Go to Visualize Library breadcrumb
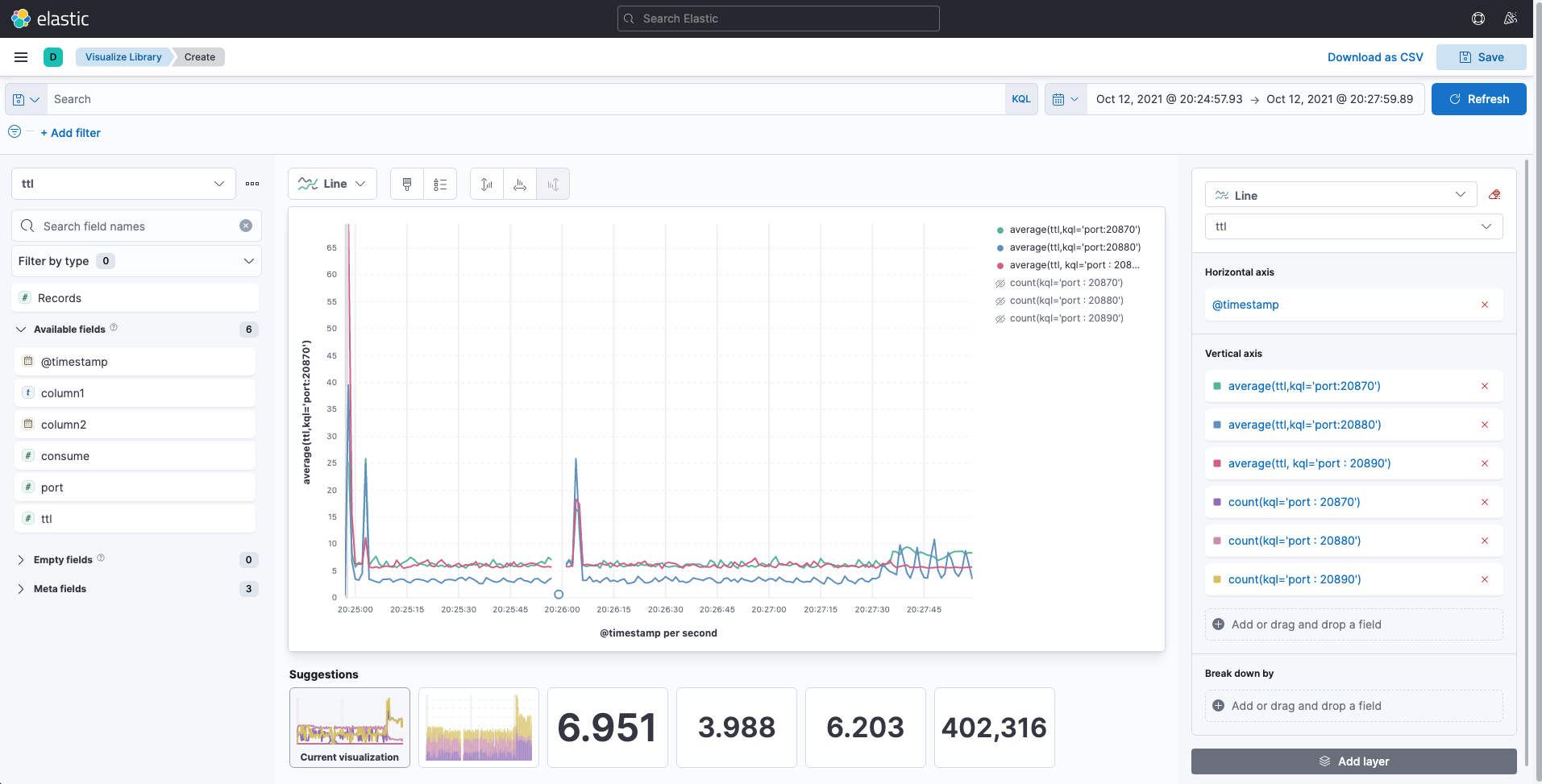 click(123, 57)
